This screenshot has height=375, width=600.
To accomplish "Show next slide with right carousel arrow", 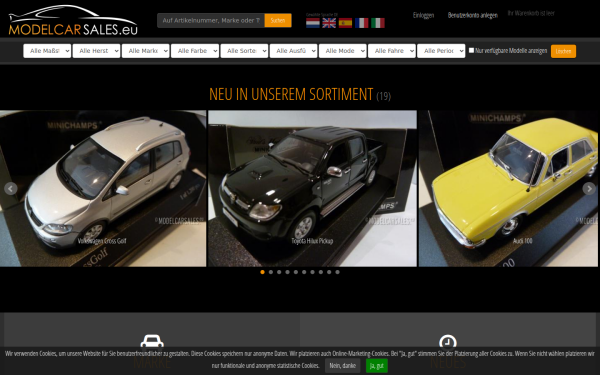I will pos(589,189).
